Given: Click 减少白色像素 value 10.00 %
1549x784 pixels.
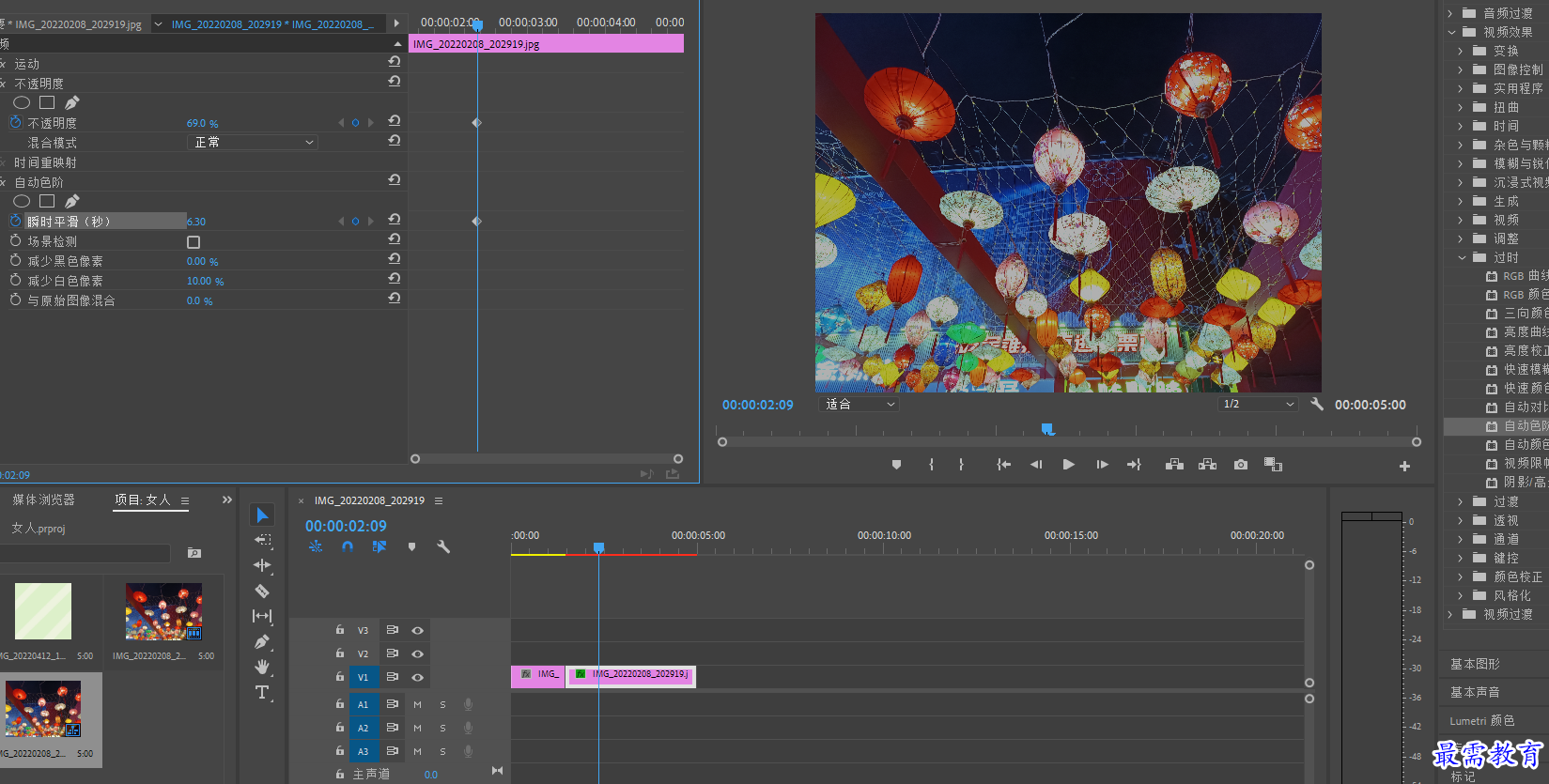Looking at the screenshot, I should tap(205, 281).
